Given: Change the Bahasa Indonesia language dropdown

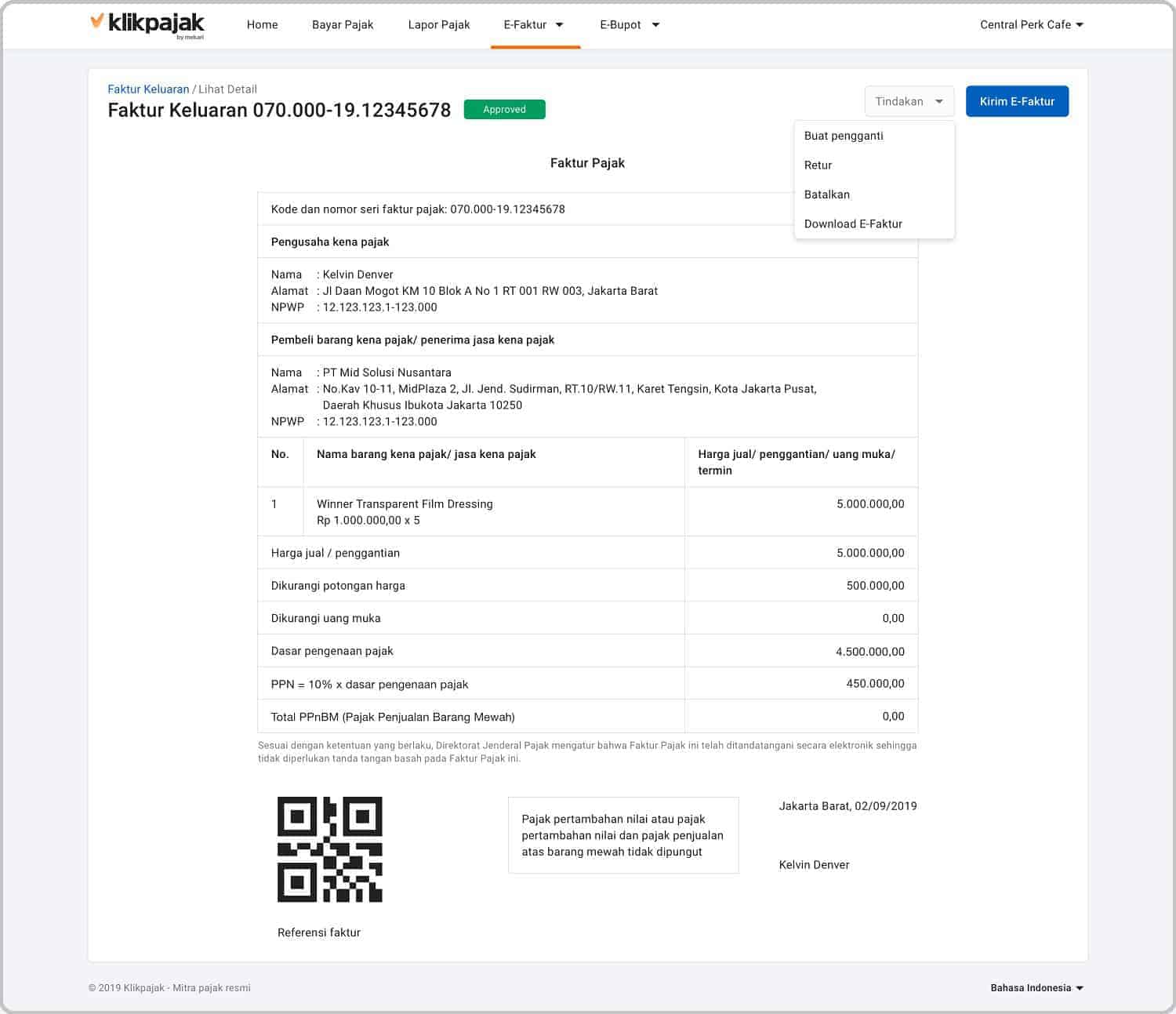Looking at the screenshot, I should pos(1036,988).
